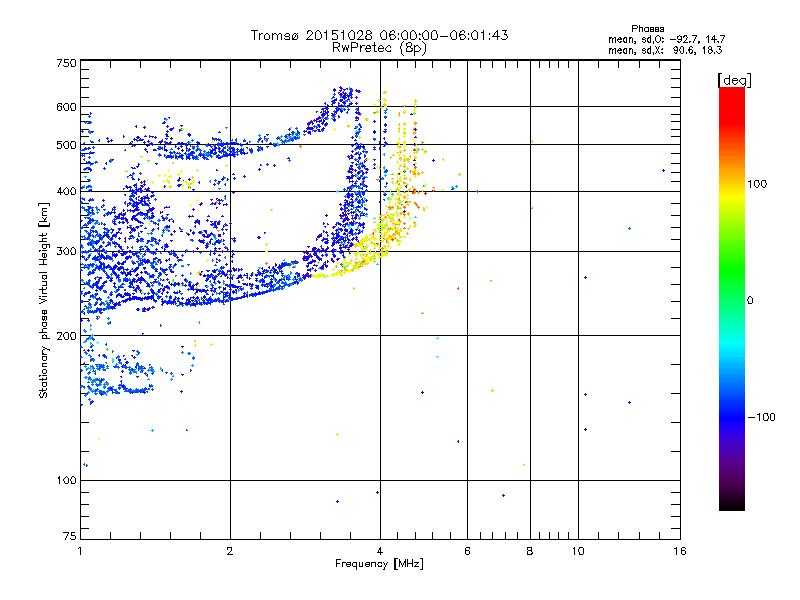Click the x-axis label '2'
This screenshot has width=800, height=600.
(230, 551)
